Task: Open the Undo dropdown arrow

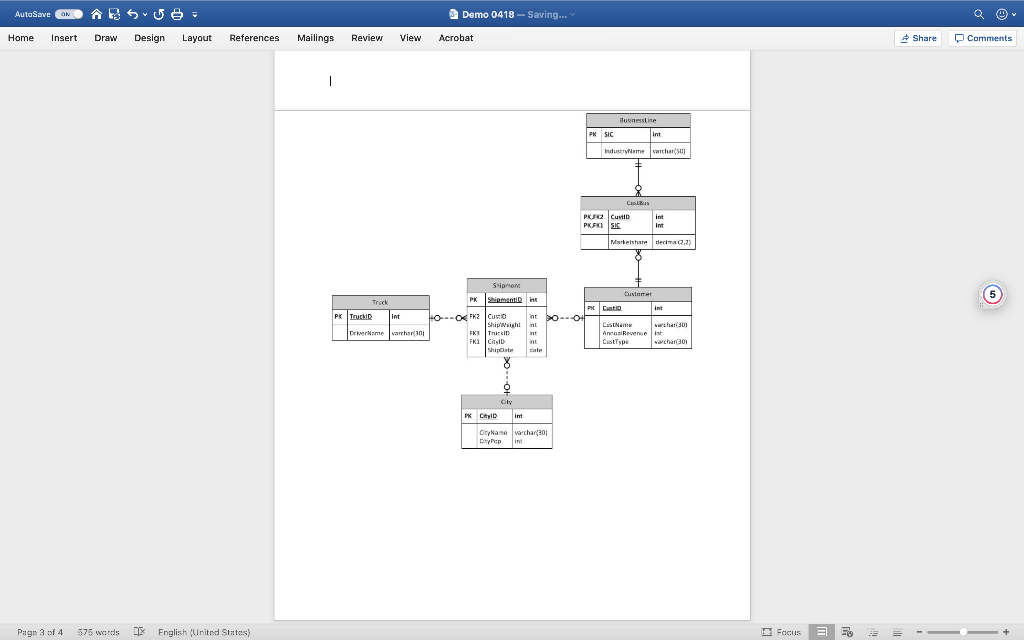Action: point(145,14)
